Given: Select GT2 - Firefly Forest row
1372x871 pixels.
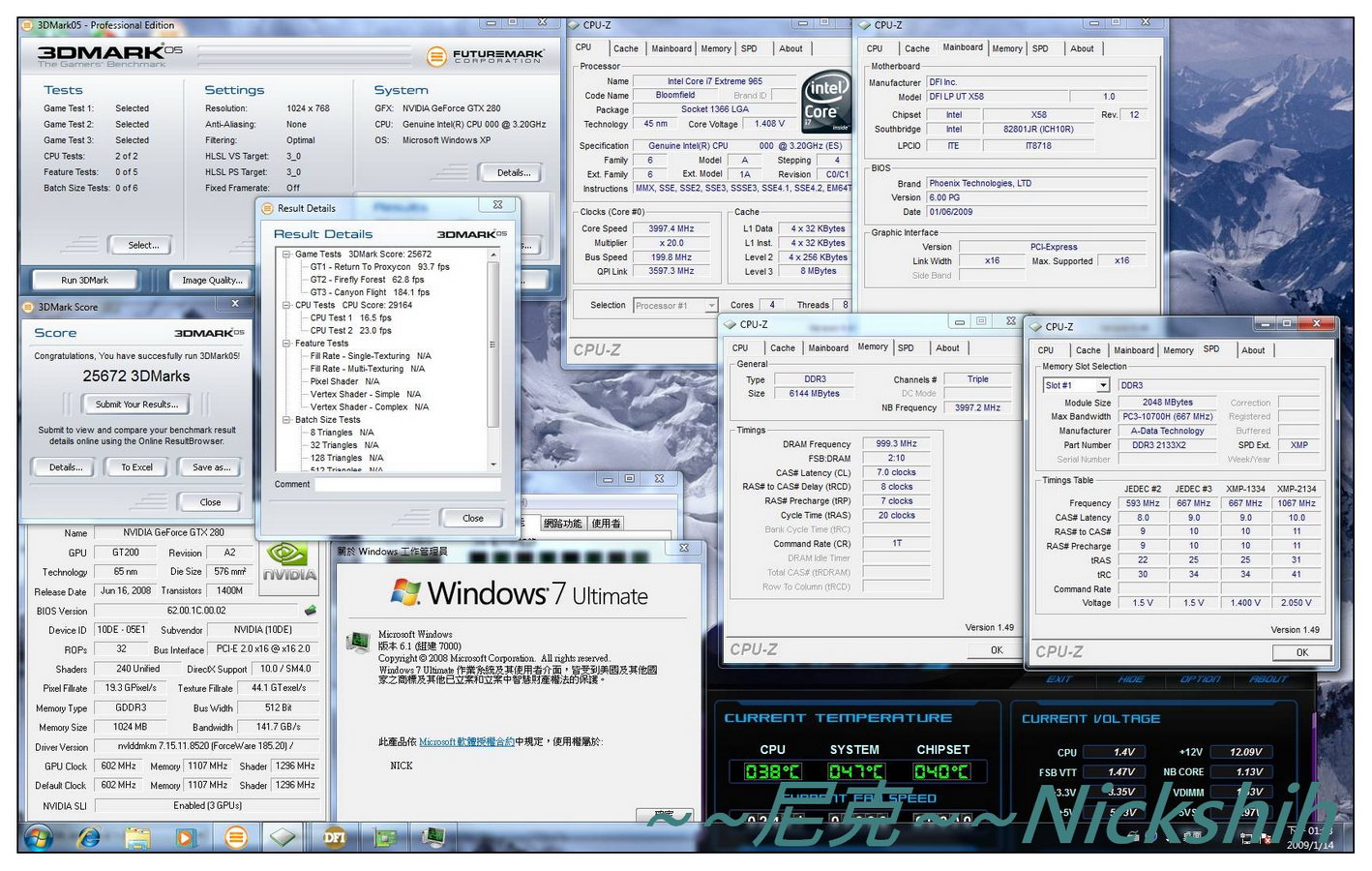Looking at the screenshot, I should coord(367,280).
